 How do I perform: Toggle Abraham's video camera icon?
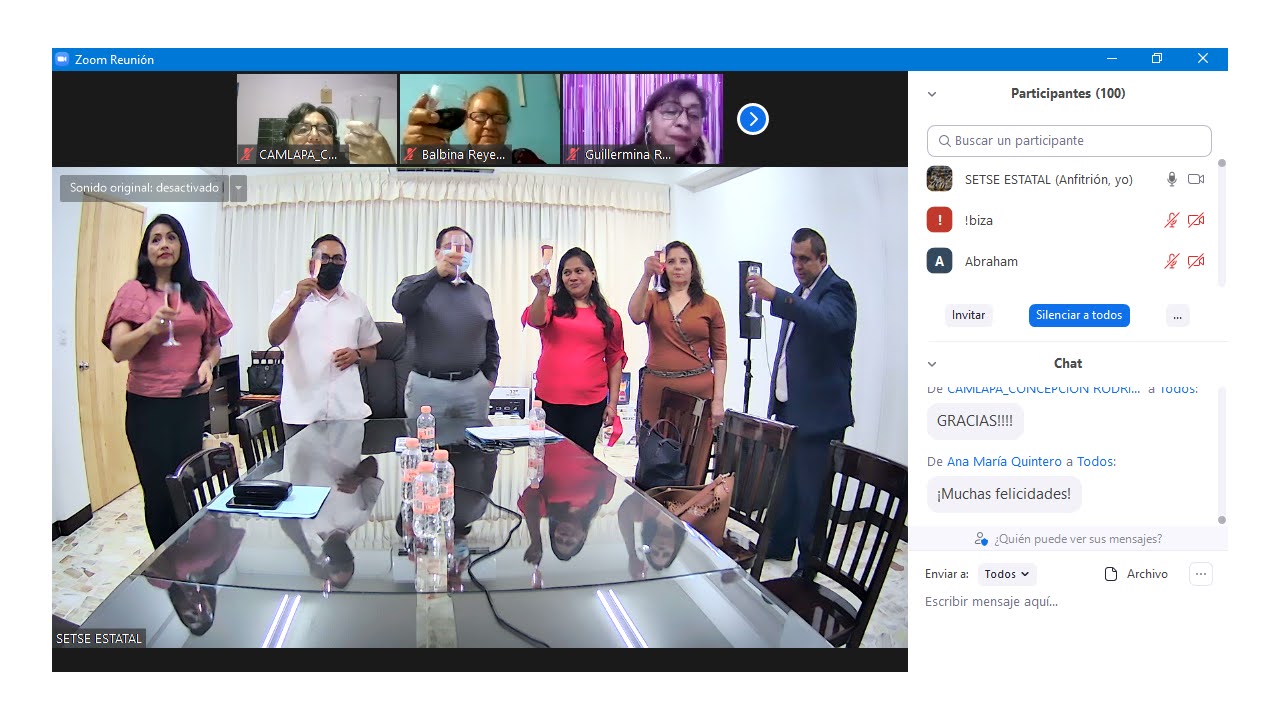(x=1196, y=261)
